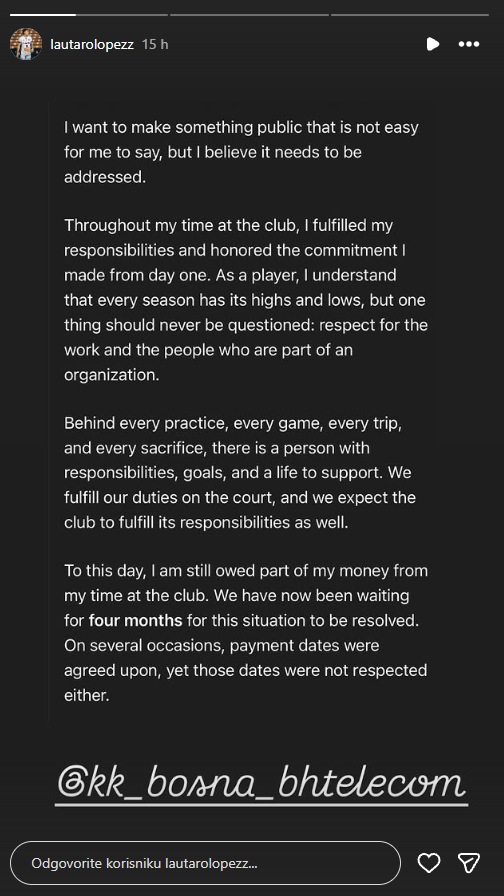The width and height of the screenshot is (504, 896).
Task: Tap paragraph starting 'Throughout my time at the club'
Action: pyautogui.click(x=246, y=300)
